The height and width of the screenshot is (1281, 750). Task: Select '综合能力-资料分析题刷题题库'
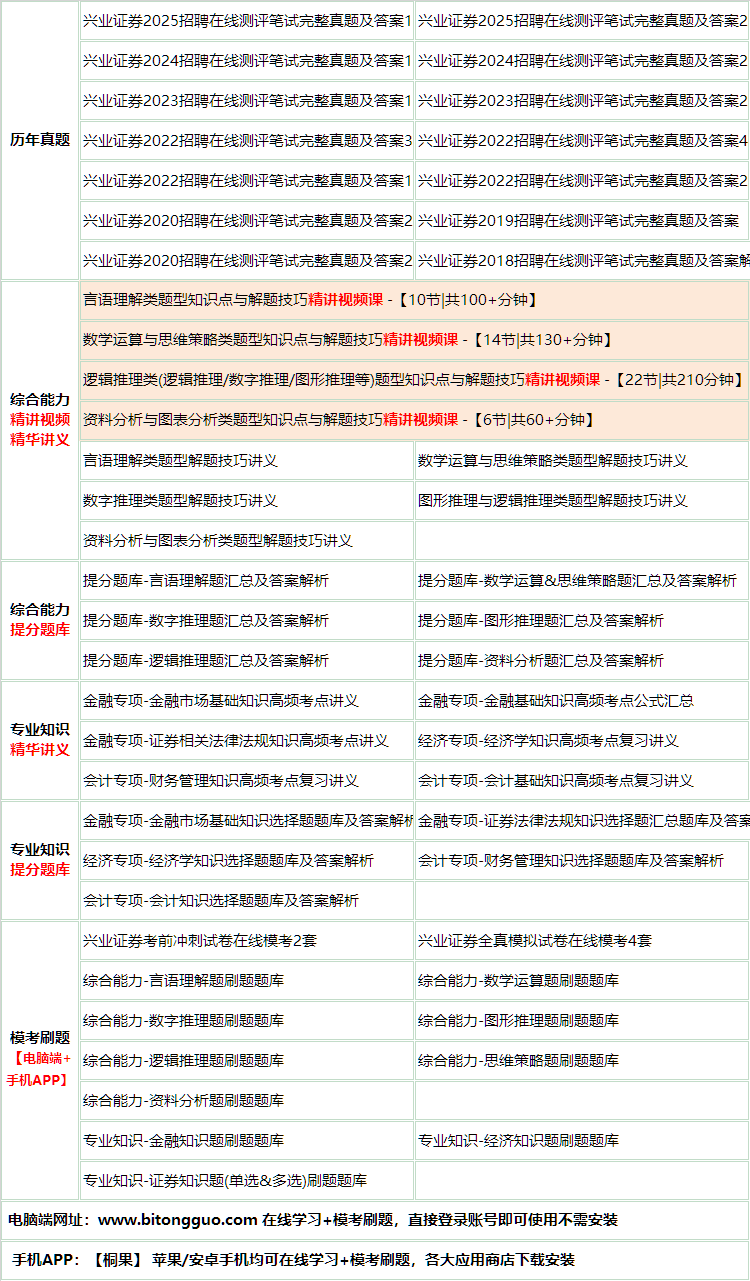click(247, 1101)
